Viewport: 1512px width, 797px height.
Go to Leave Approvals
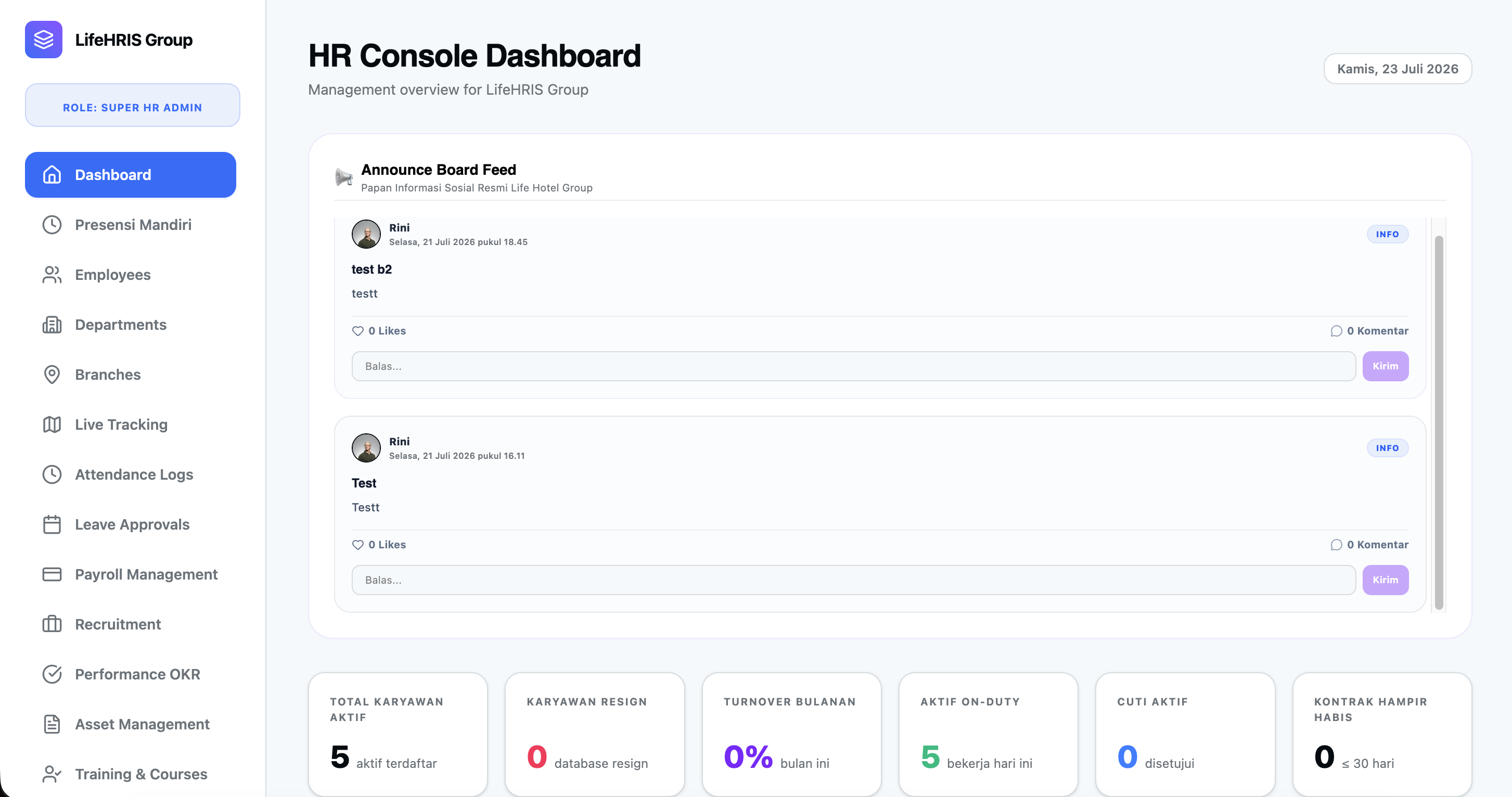pyautogui.click(x=130, y=523)
